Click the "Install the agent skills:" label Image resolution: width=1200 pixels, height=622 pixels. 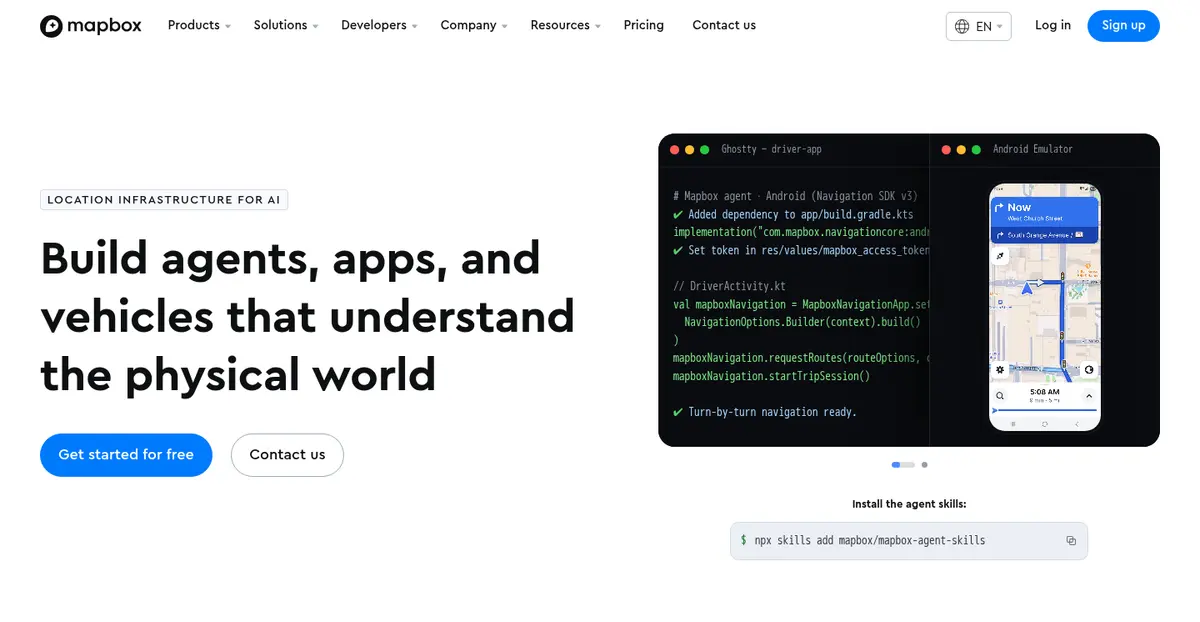tap(909, 505)
